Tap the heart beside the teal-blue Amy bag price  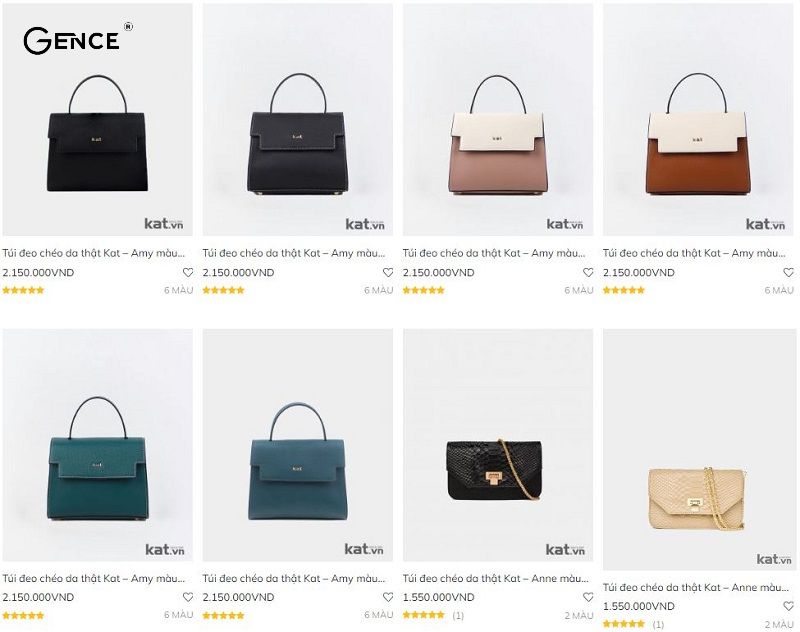(x=388, y=597)
